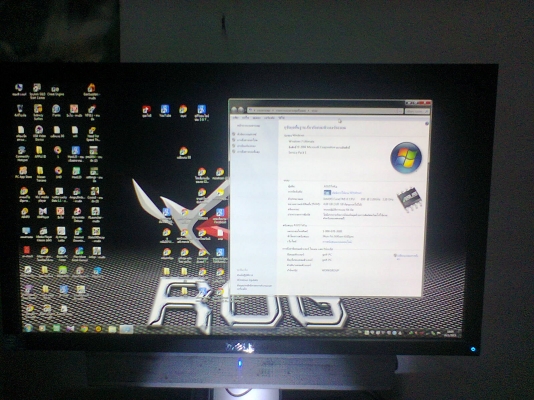Click the Windows 7 logo image

pyautogui.click(x=406, y=158)
